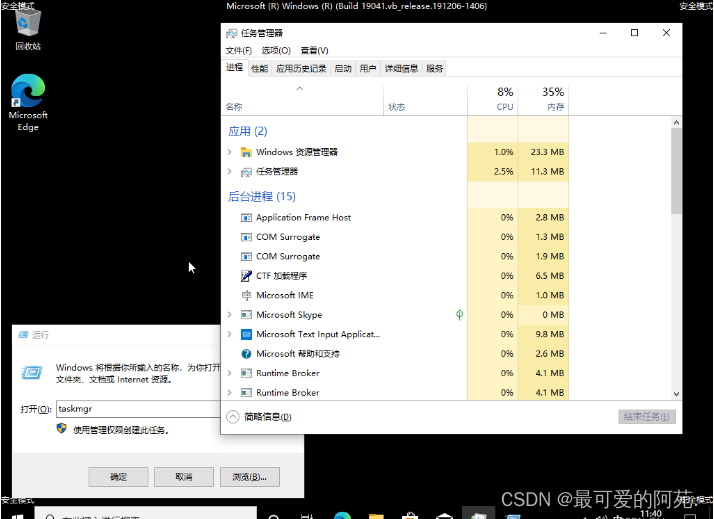Click the sort arrow above 名称 column
The width and height of the screenshot is (714, 519).
click(300, 89)
